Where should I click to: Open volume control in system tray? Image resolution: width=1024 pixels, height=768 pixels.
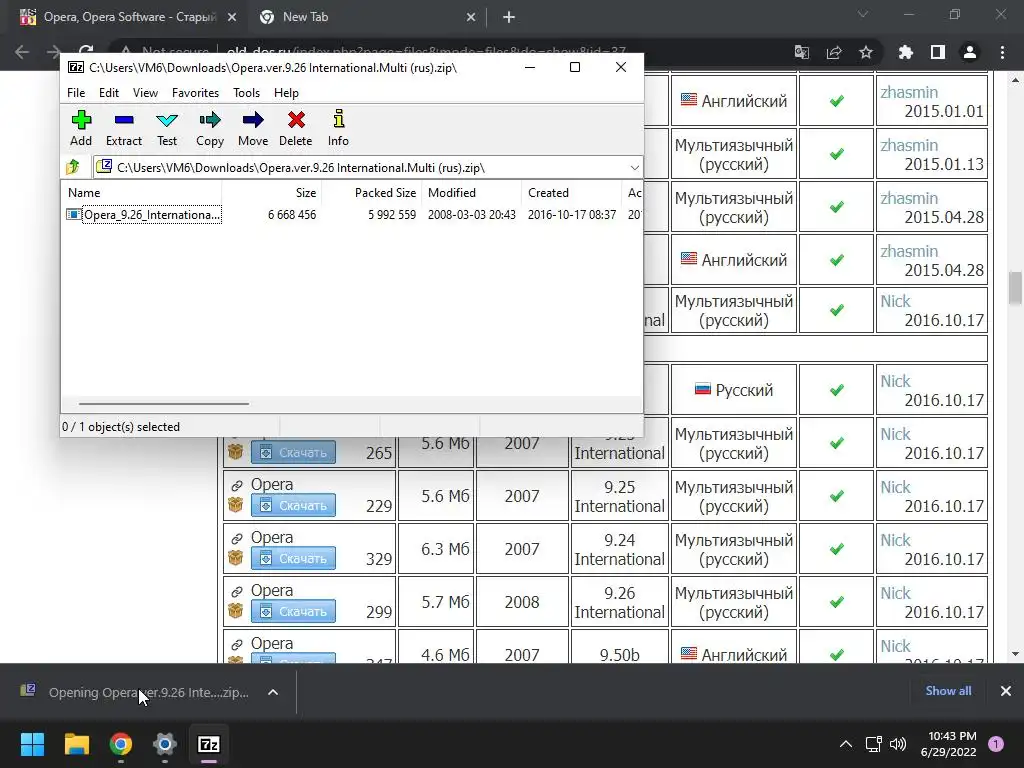(899, 744)
